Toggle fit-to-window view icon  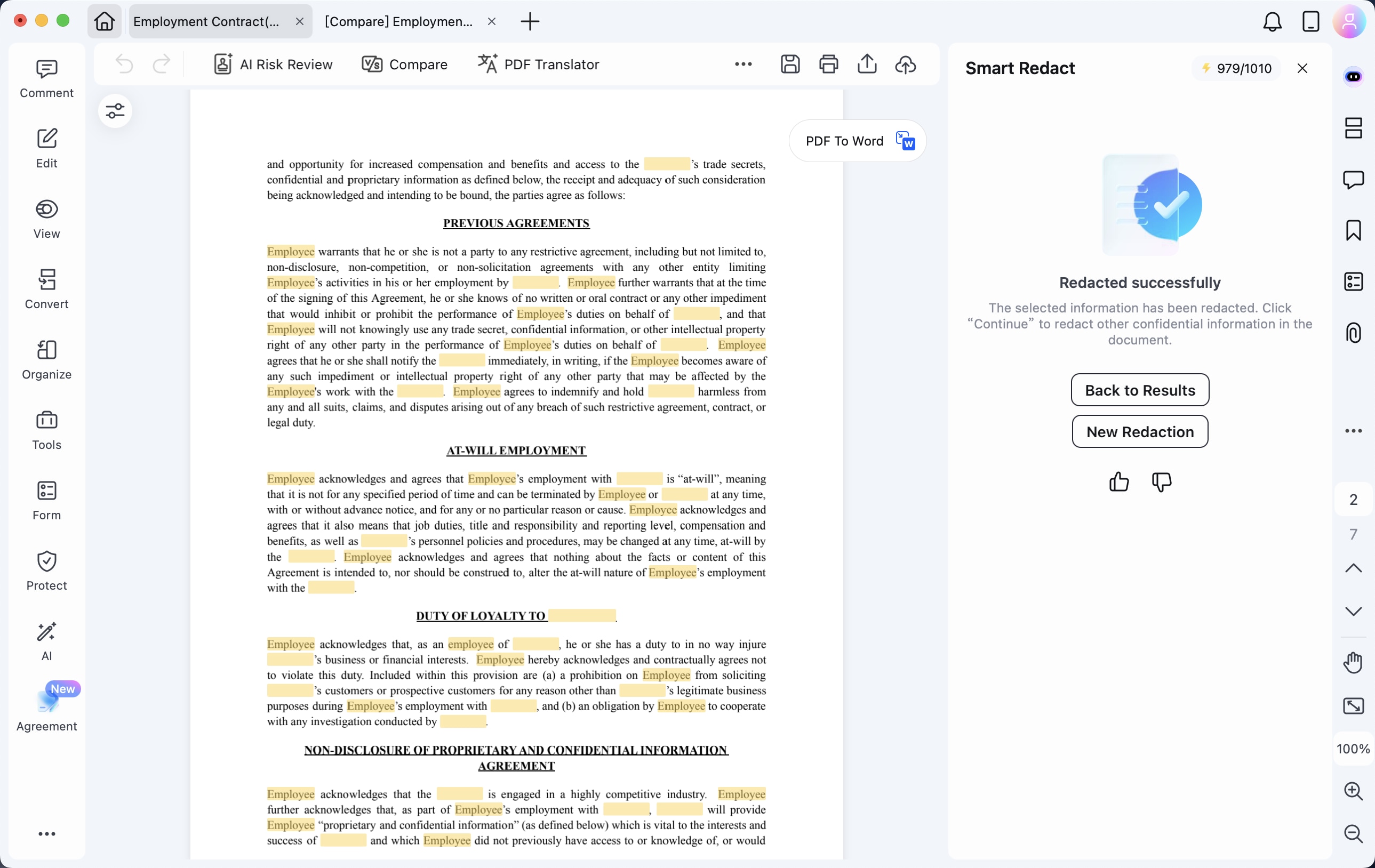pos(1353,706)
